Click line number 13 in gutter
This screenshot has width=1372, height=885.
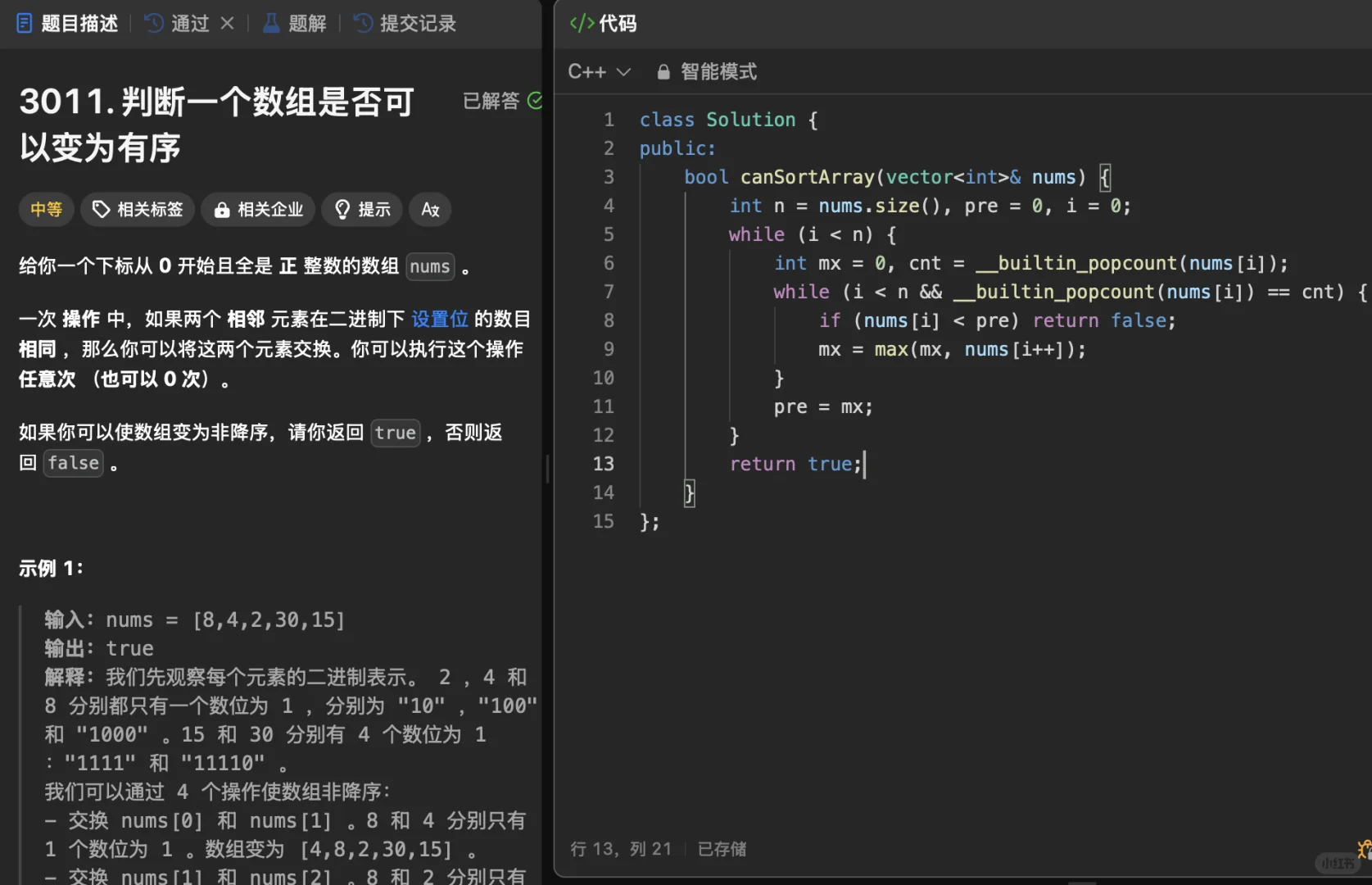[604, 464]
